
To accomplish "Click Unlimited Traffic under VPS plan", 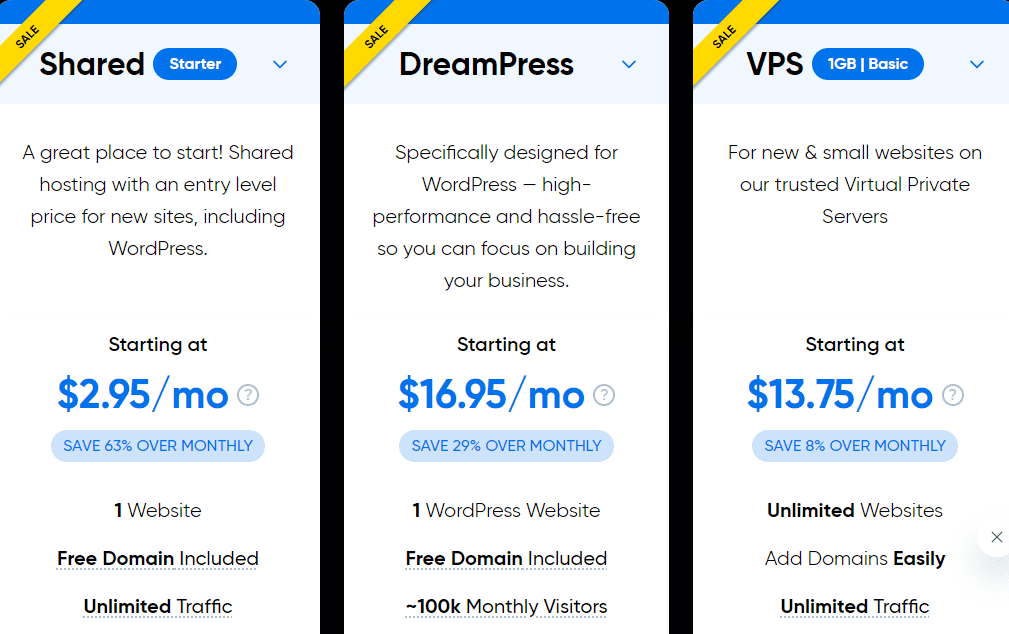I will pyautogui.click(x=855, y=606).
